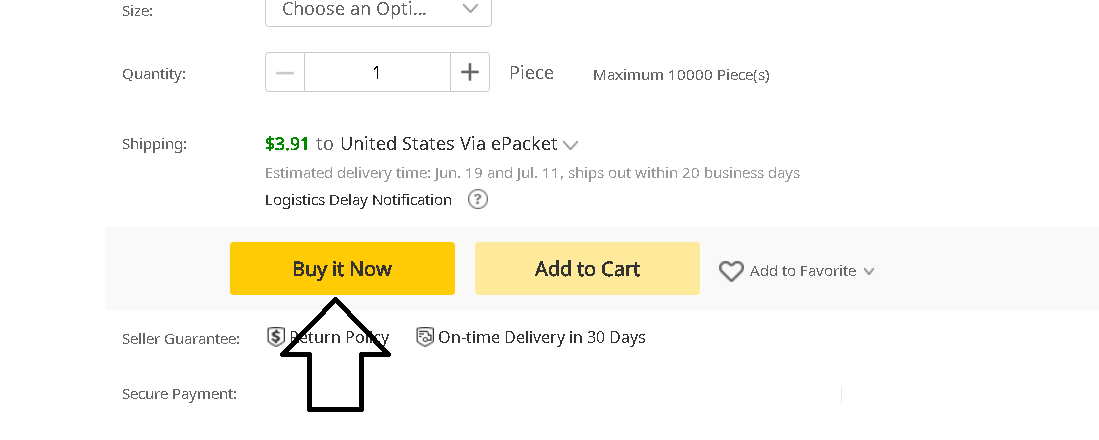
Task: Decrease quantity with the minus button
Action: 285,73
